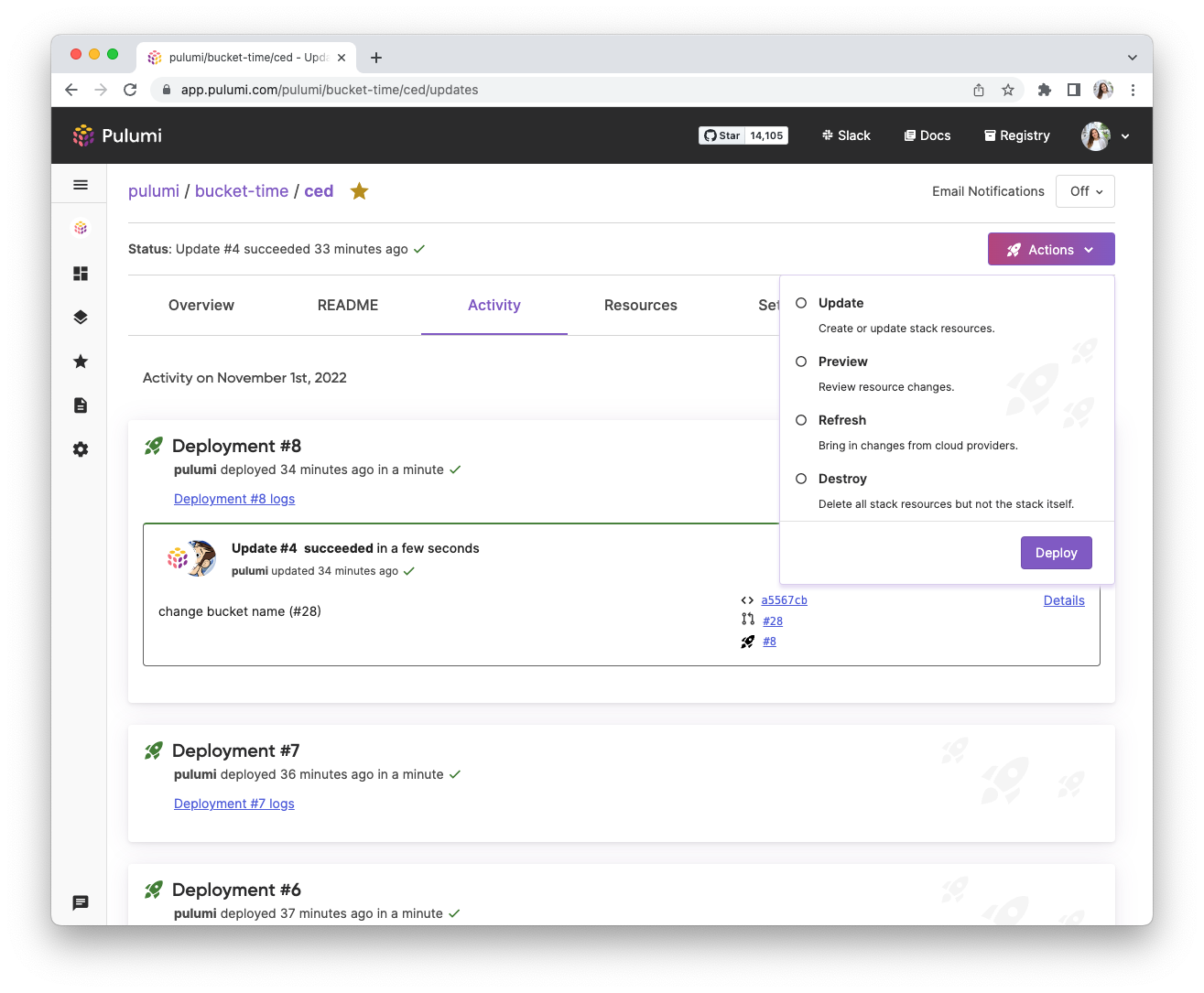The width and height of the screenshot is (1204, 993).
Task: Click the Deployment #7 rocket icon
Action: (154, 750)
